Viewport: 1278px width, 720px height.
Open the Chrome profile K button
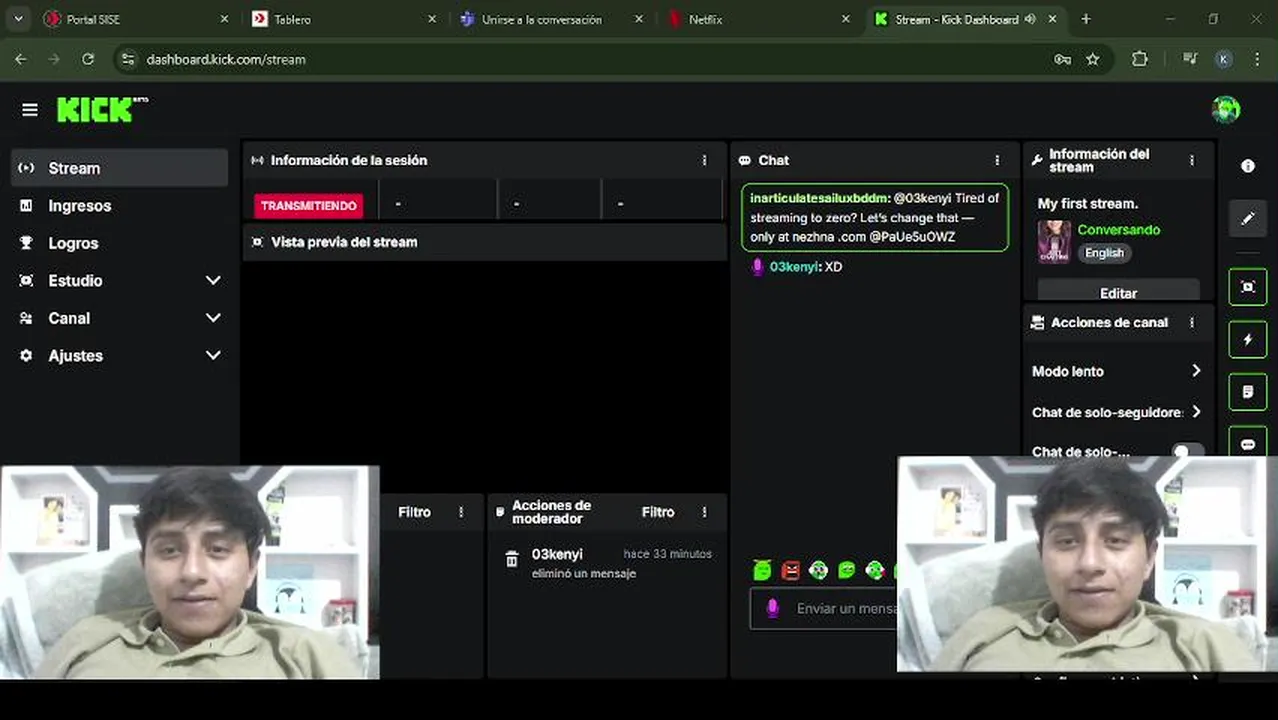(x=1223, y=59)
